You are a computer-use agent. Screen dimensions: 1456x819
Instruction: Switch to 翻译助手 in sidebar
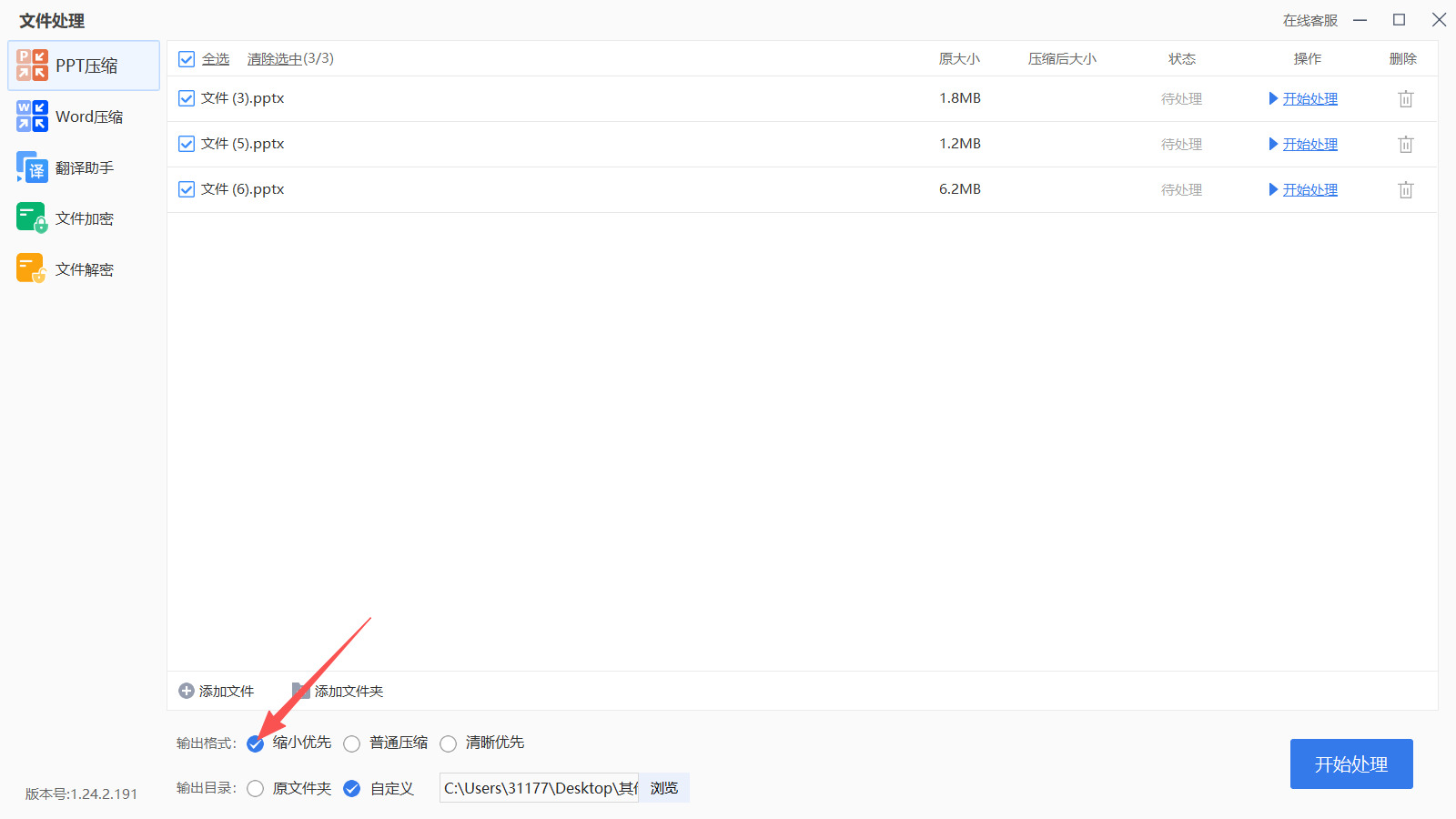point(84,167)
